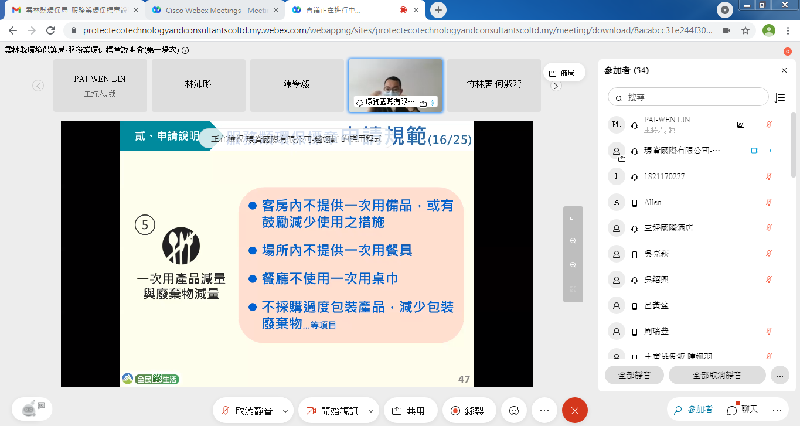
Task: Reload the browser page
Action: pyautogui.click(x=50, y=31)
